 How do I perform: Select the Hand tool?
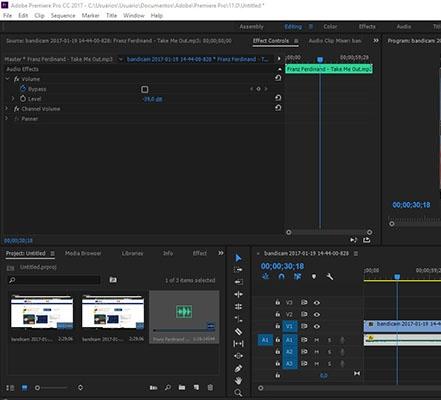[238, 380]
